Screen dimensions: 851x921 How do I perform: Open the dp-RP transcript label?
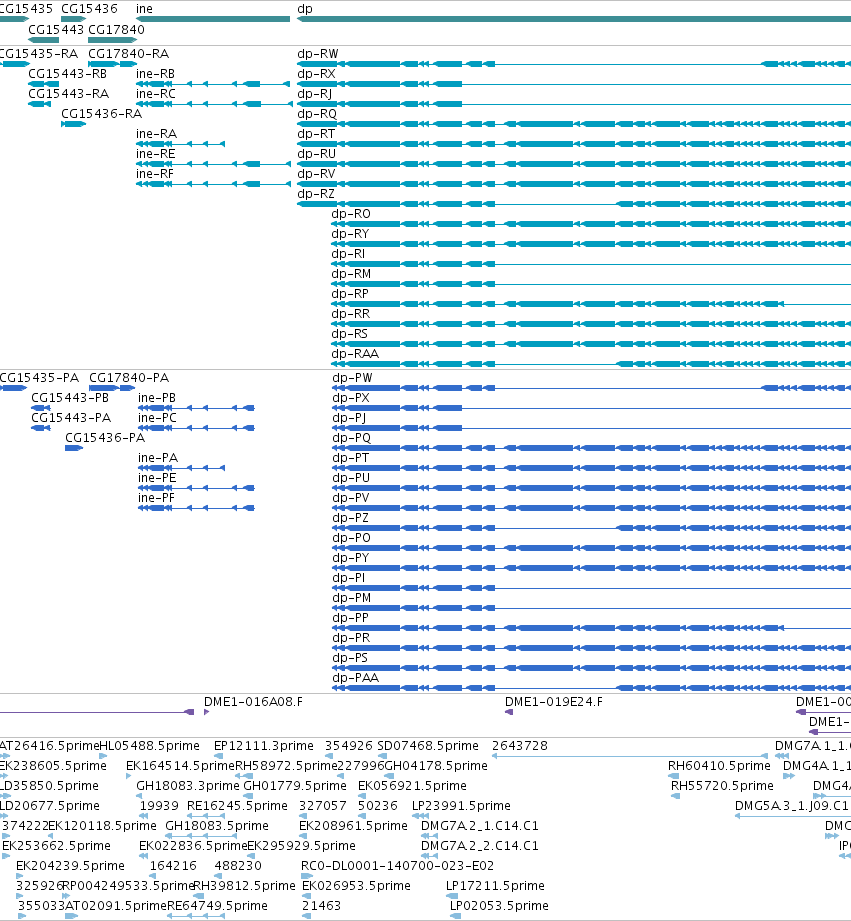350,293
